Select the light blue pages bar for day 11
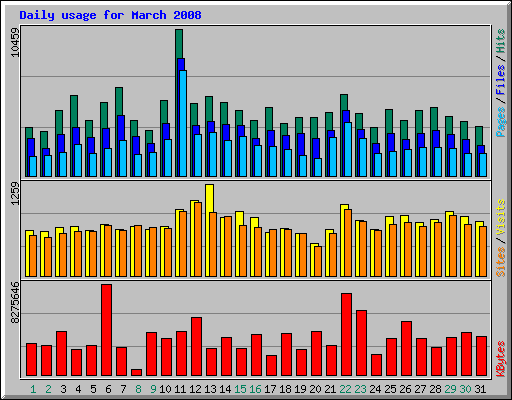 coord(183,123)
